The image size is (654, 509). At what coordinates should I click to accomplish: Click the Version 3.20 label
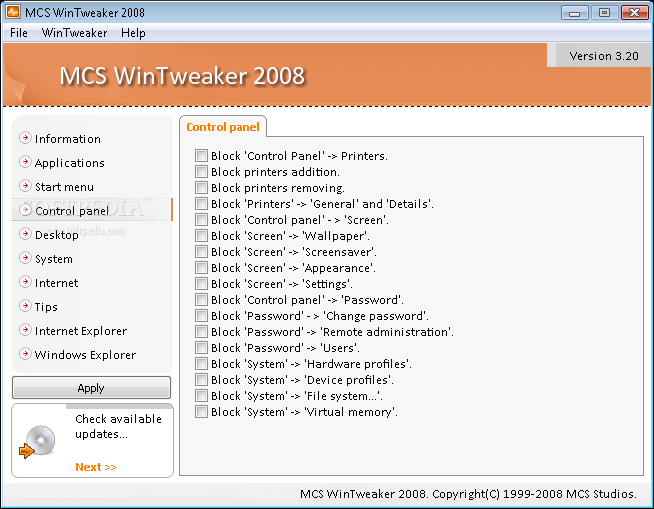[x=604, y=56]
